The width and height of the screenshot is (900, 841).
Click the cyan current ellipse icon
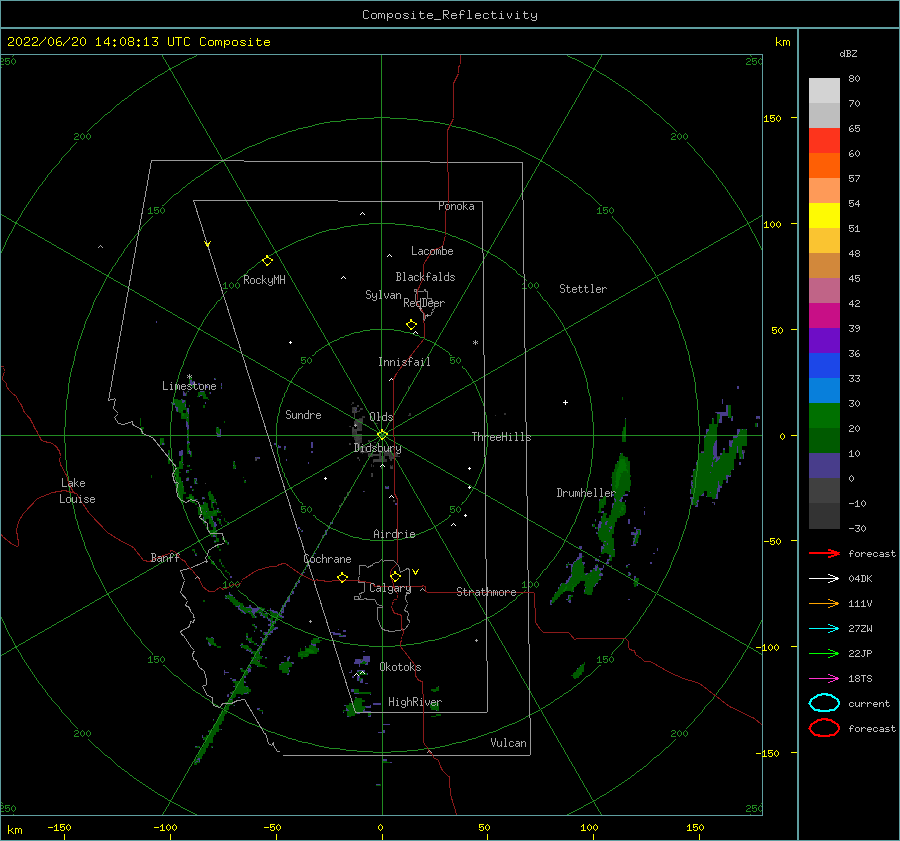tap(824, 703)
